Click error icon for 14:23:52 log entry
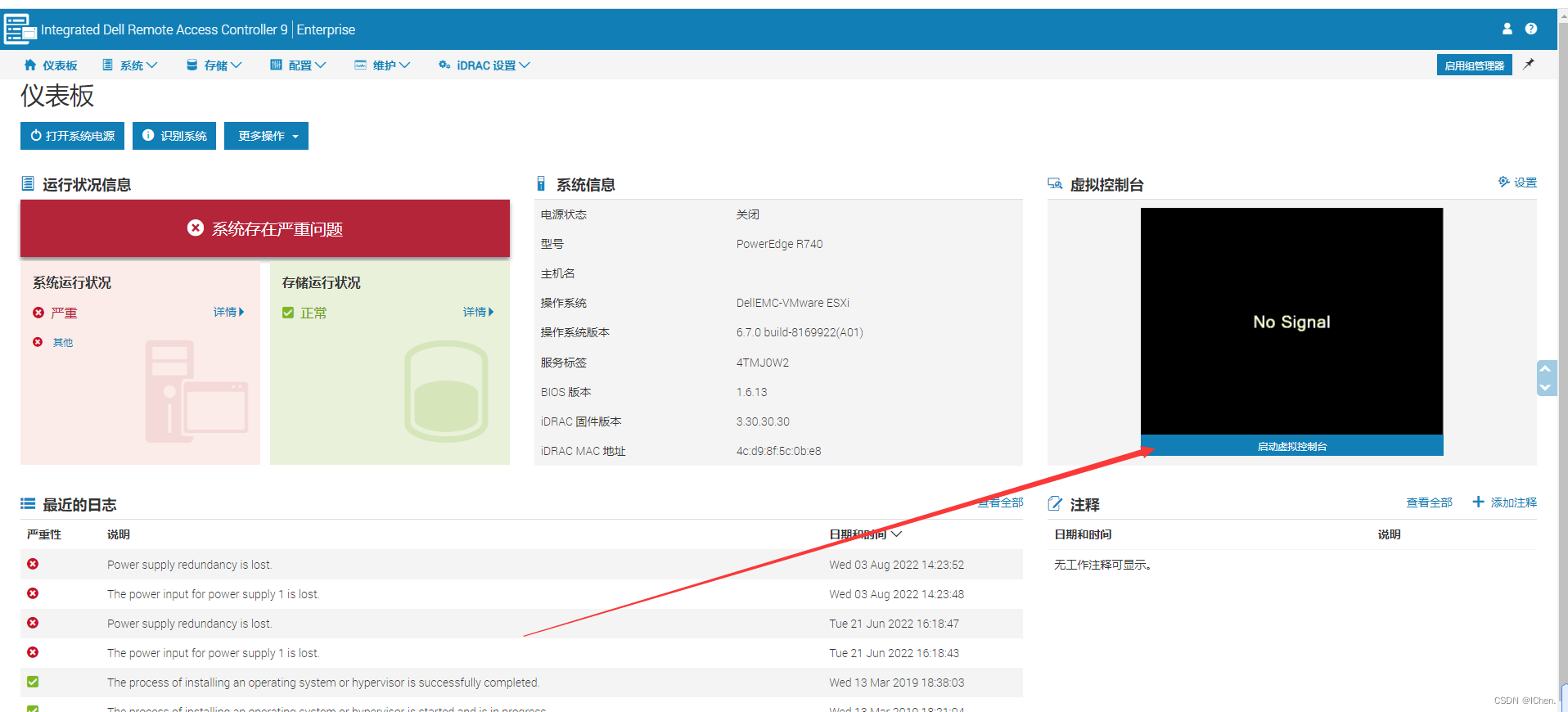The width and height of the screenshot is (1568, 712). [33, 564]
